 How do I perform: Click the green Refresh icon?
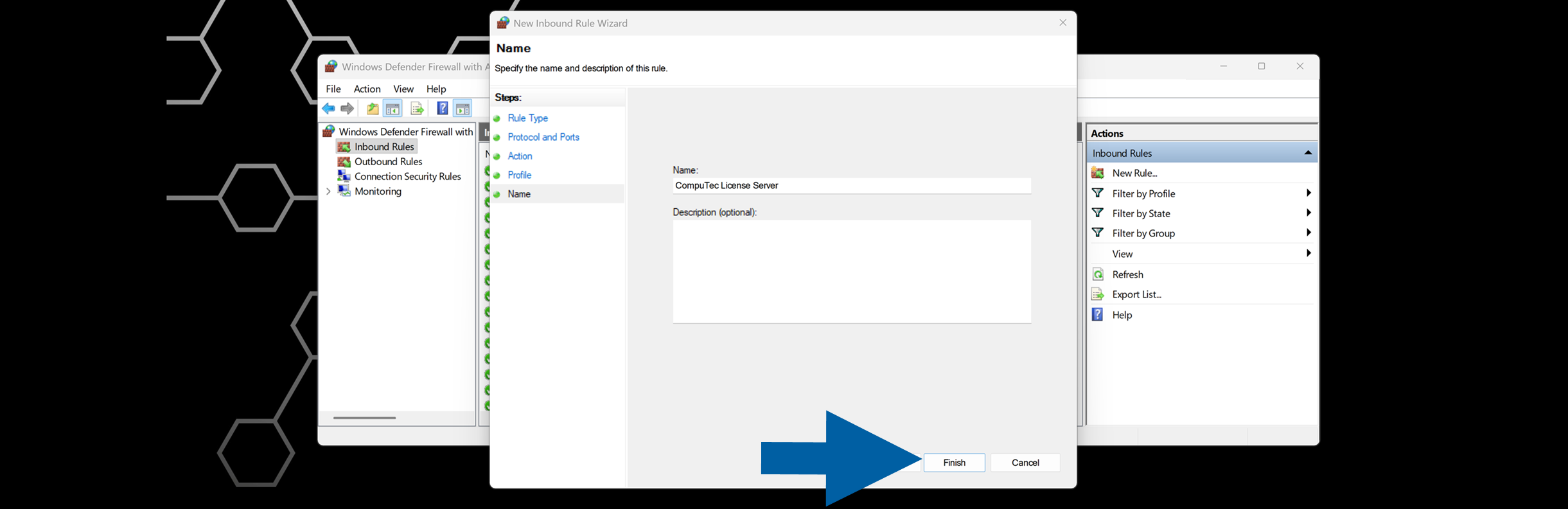click(x=1098, y=274)
